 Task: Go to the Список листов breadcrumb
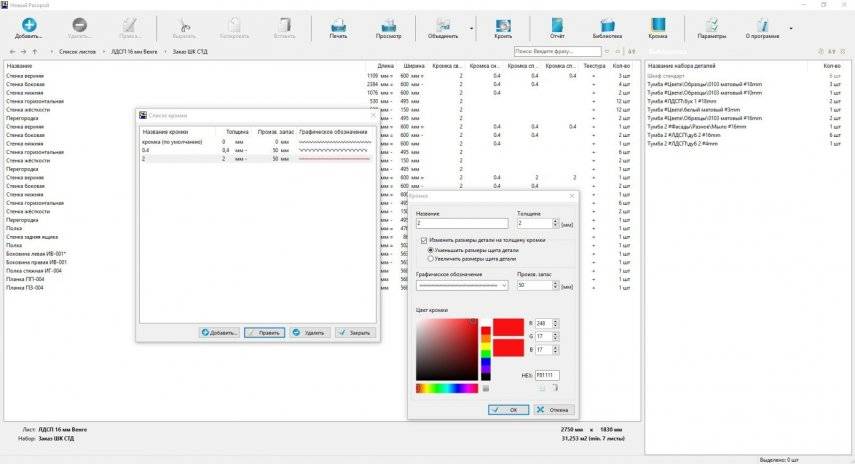[x=77, y=50]
